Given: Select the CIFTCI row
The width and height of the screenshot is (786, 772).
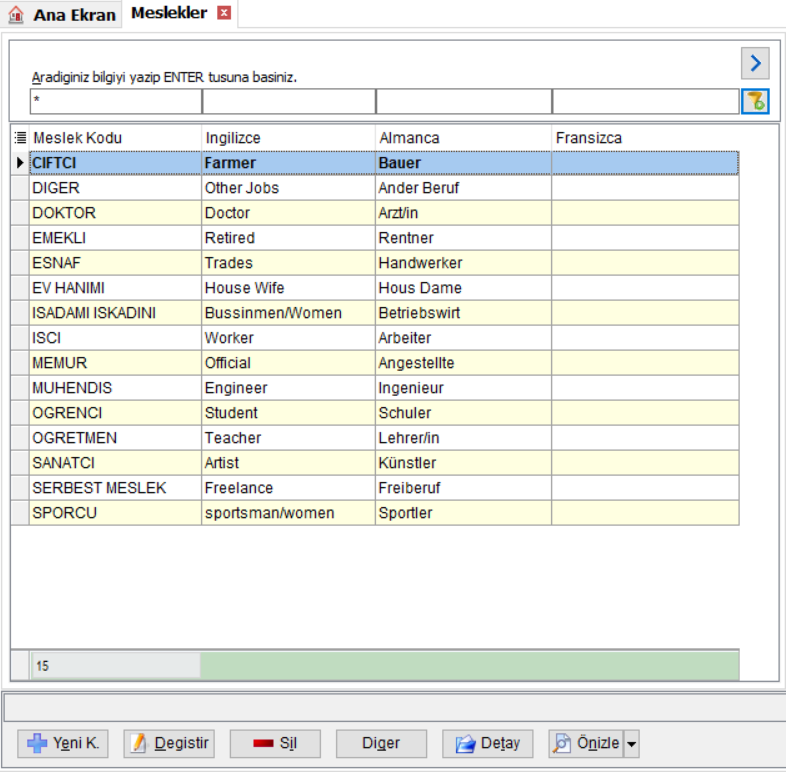Looking at the screenshot, I should [384, 163].
